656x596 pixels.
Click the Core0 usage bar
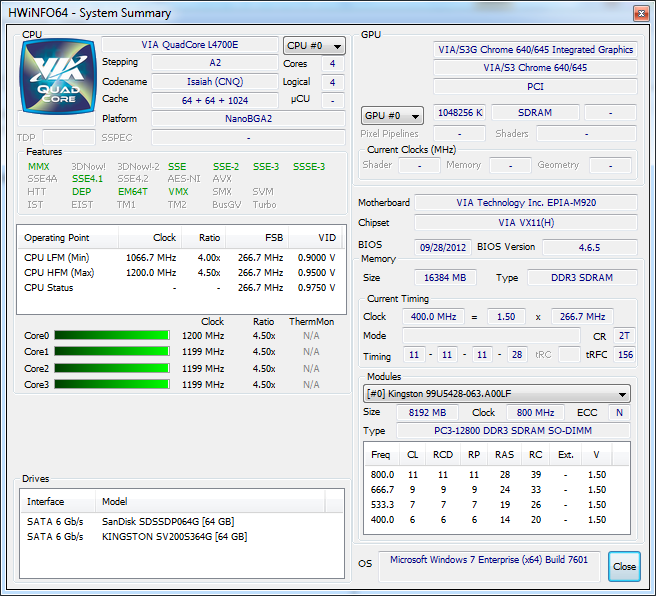(112, 335)
